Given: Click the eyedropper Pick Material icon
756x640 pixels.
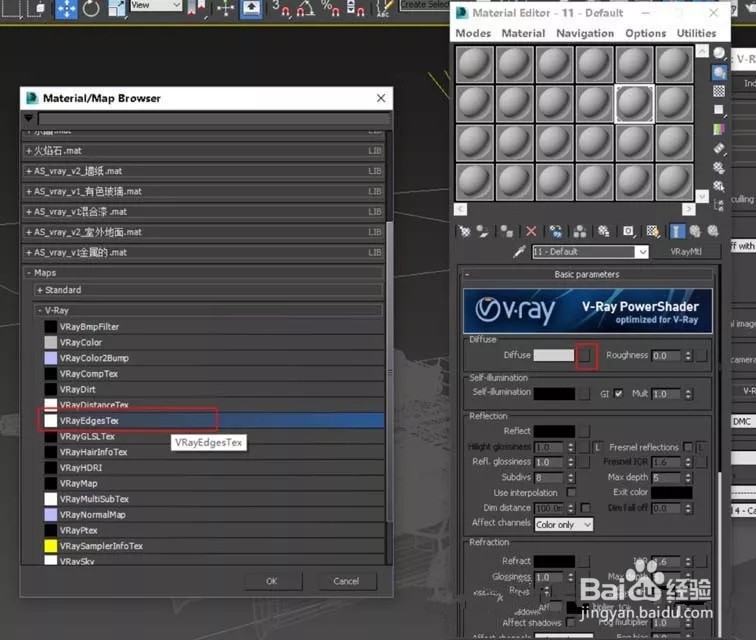Looking at the screenshot, I should pyautogui.click(x=519, y=251).
